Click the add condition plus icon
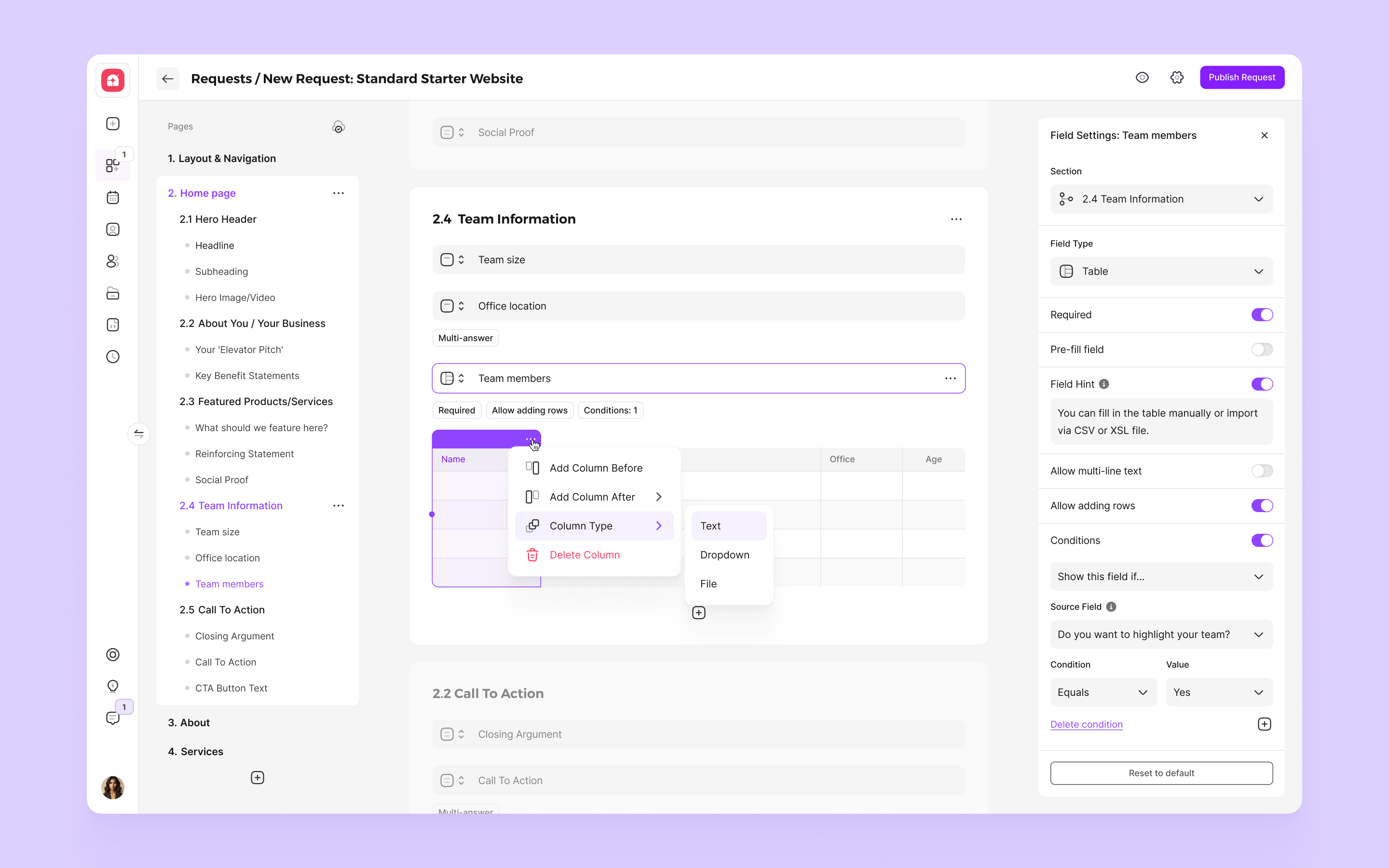 [x=1264, y=724]
